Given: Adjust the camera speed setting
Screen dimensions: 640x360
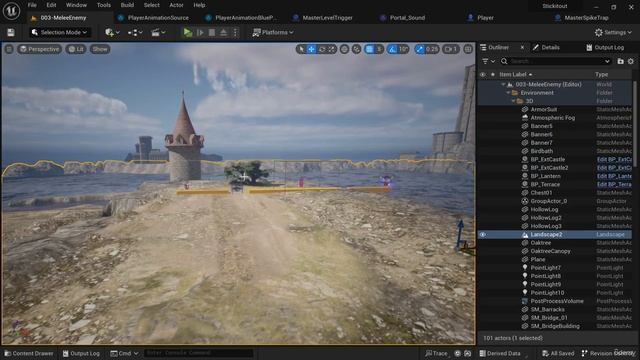Looking at the screenshot, I should (x=451, y=49).
